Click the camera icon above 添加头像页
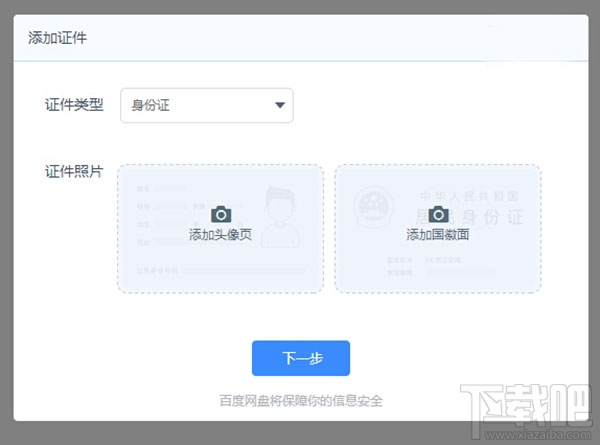 coord(221,214)
